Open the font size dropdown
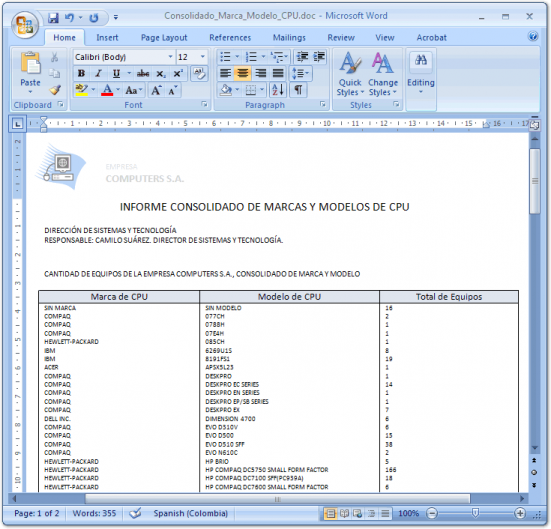This screenshot has width=551, height=529. pyautogui.click(x=203, y=57)
